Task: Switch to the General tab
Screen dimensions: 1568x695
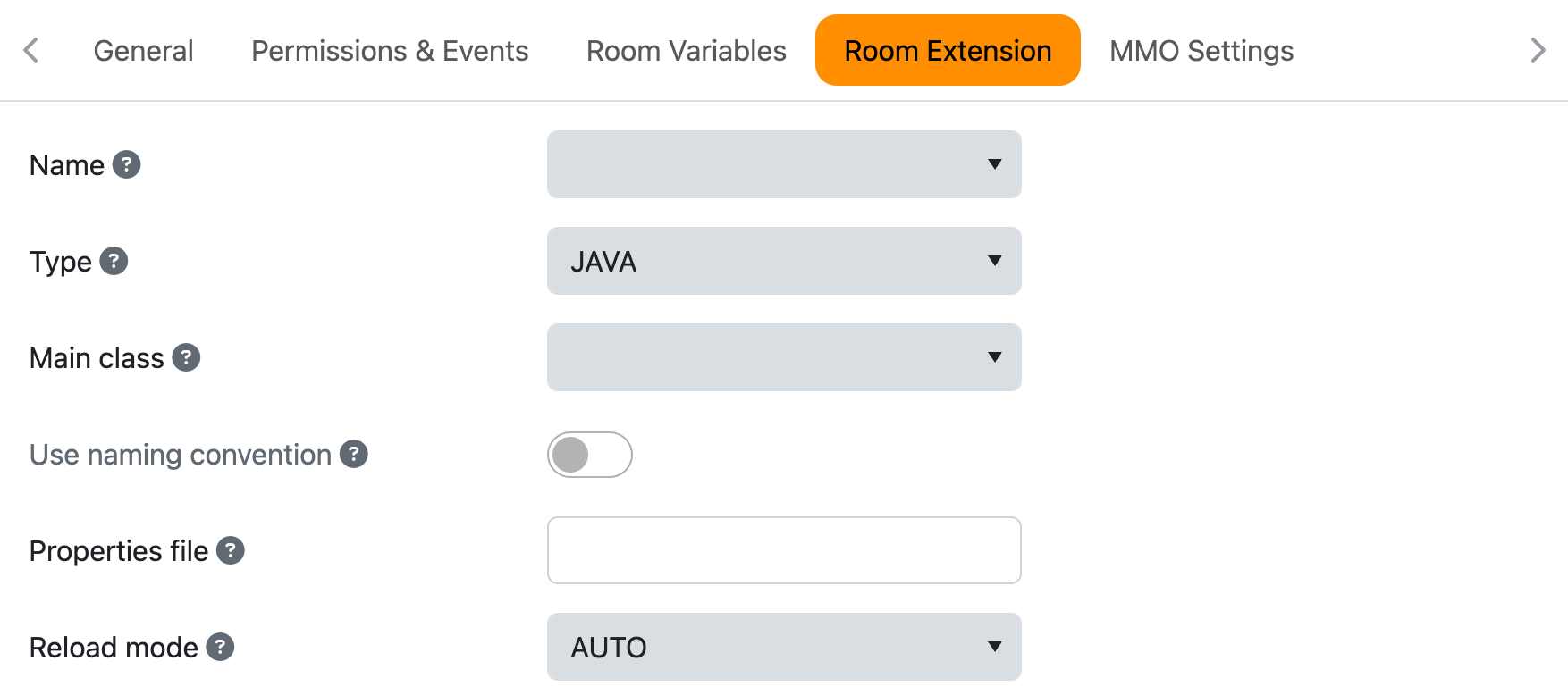Action: (143, 50)
